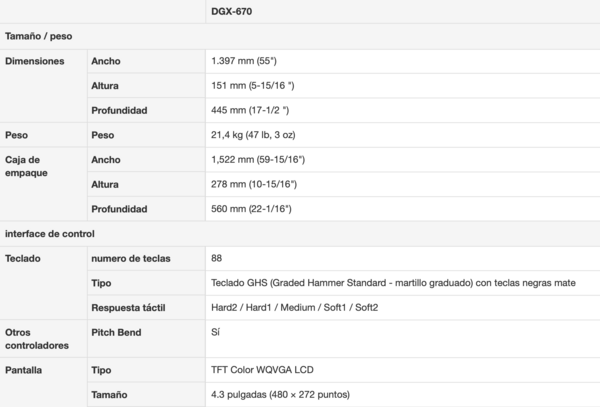Click the Tamaño / peso section heading
The image size is (600, 407).
click(x=38, y=36)
